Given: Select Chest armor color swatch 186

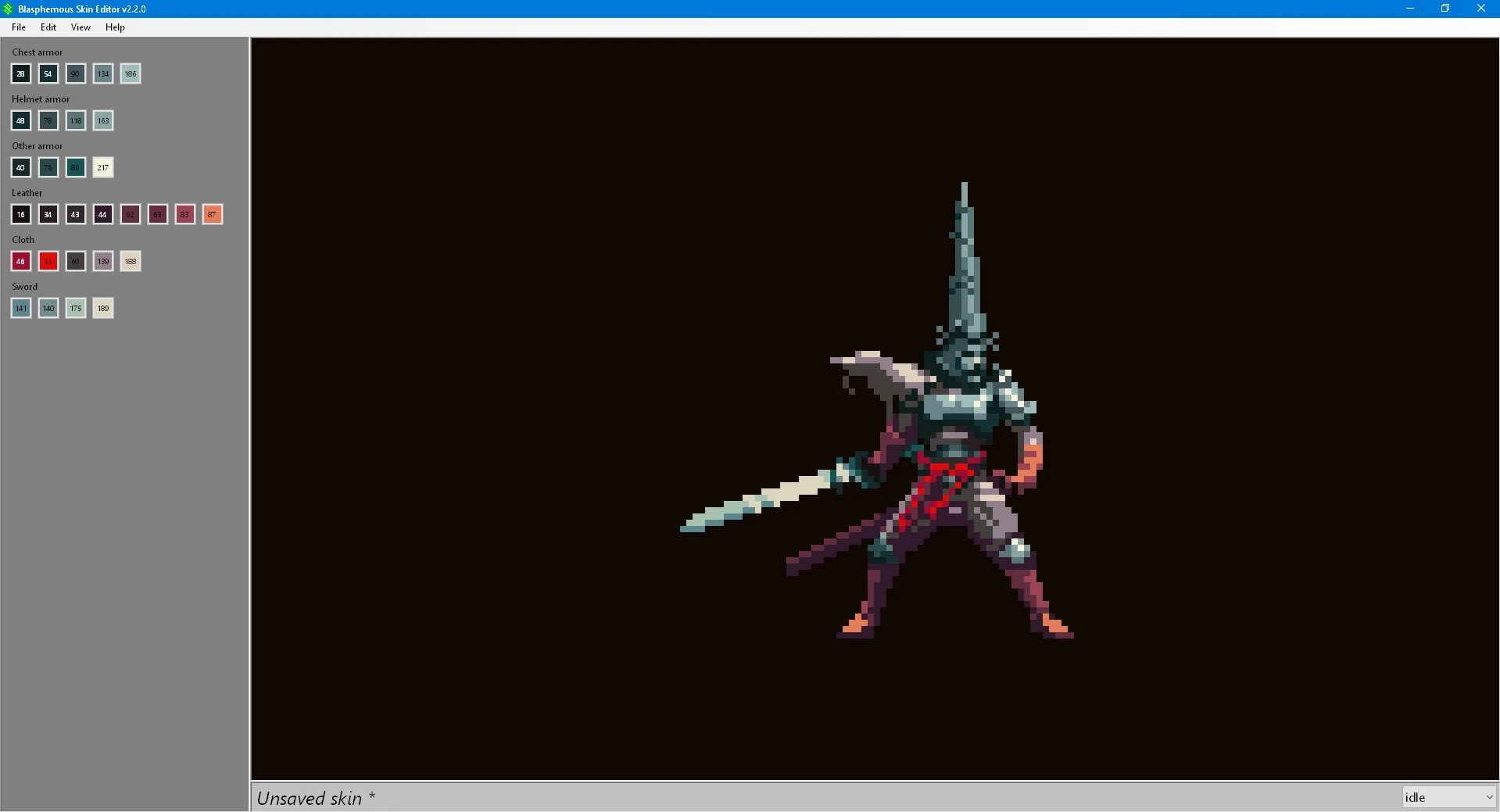Looking at the screenshot, I should [x=131, y=73].
